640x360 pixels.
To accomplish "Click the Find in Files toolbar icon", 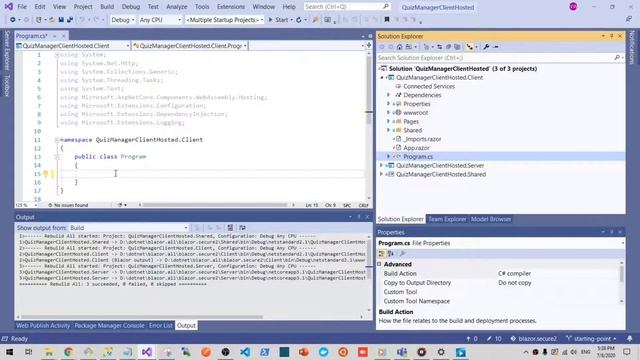I will point(316,20).
